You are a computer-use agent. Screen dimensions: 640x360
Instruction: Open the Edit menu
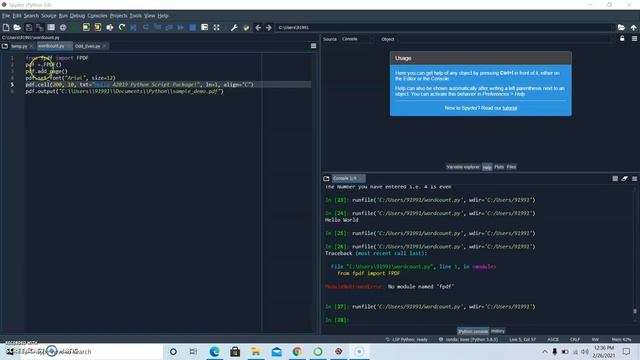[x=17, y=16]
